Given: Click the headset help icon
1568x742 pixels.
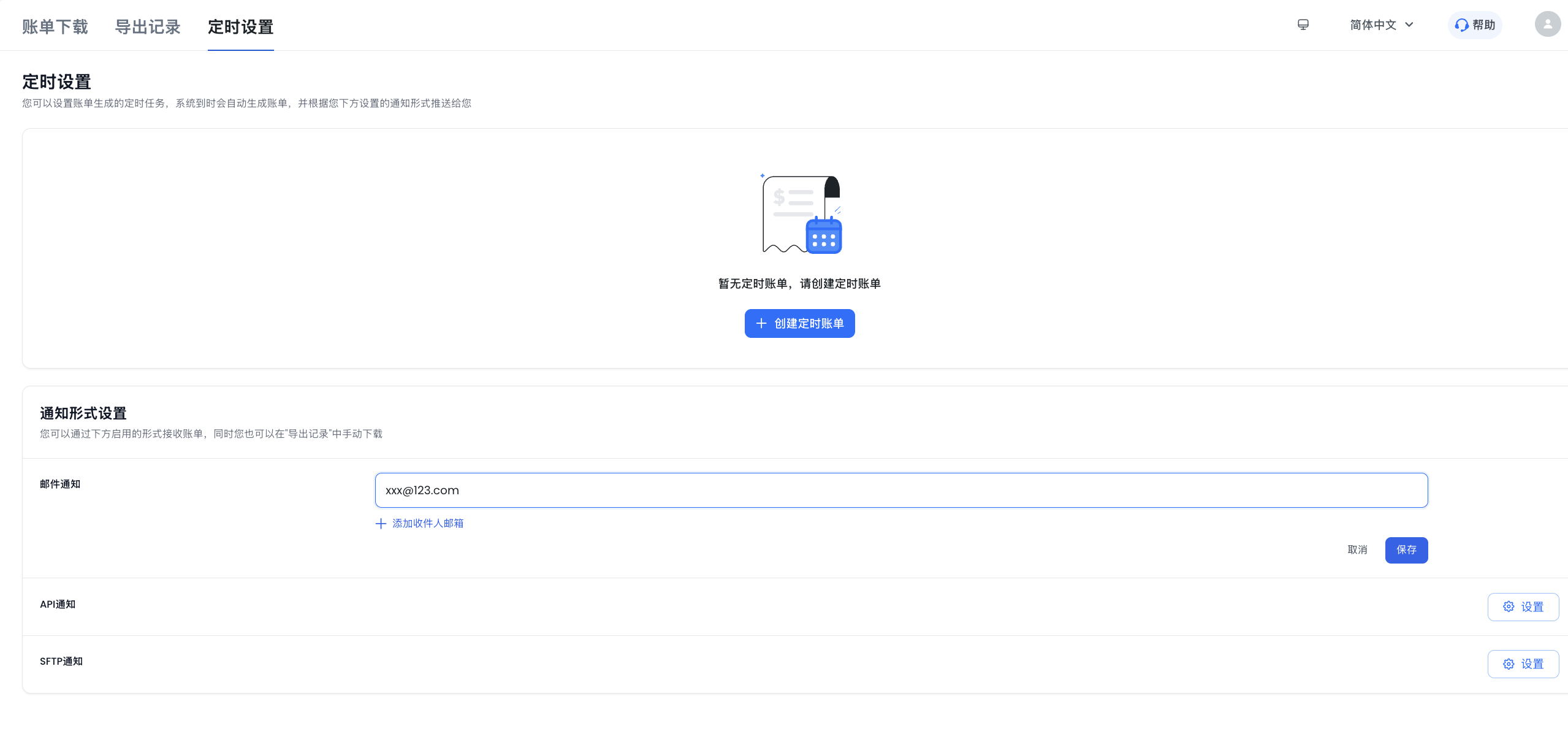Looking at the screenshot, I should click(1461, 25).
